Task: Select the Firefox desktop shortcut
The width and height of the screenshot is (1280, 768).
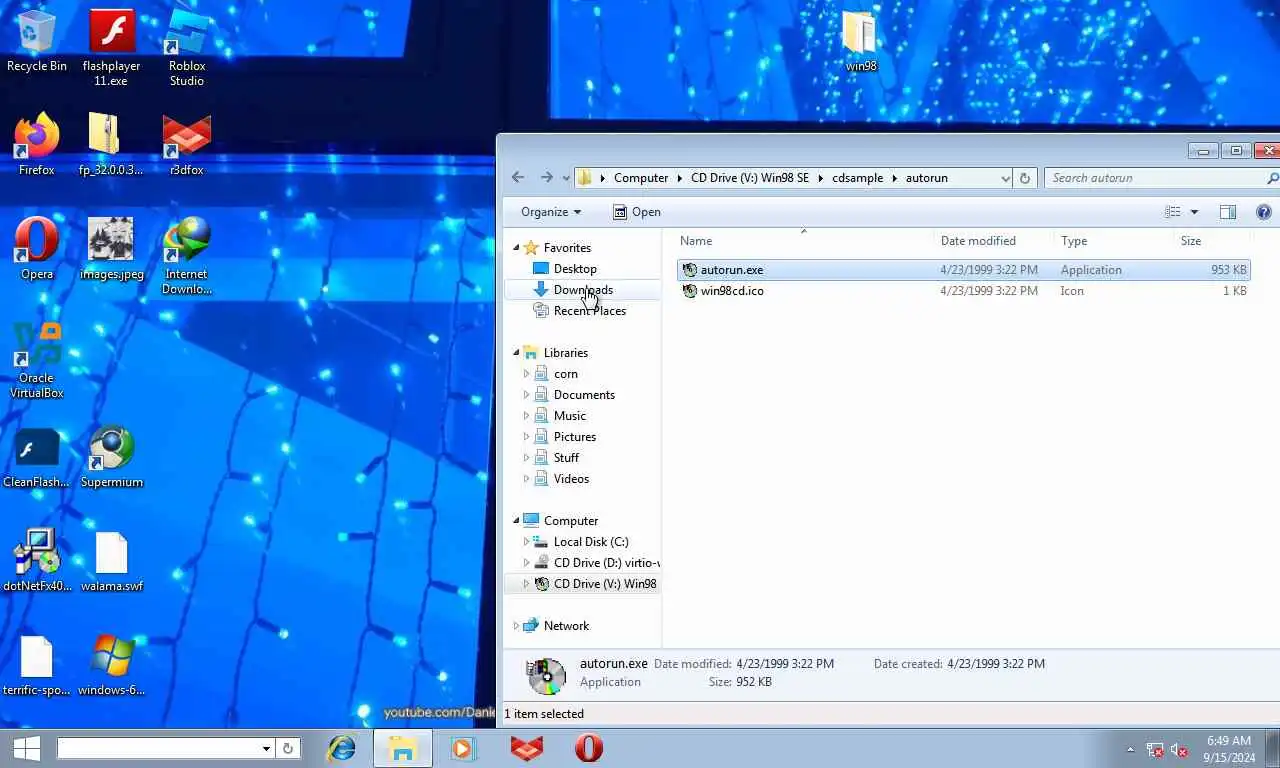Action: click(x=36, y=144)
